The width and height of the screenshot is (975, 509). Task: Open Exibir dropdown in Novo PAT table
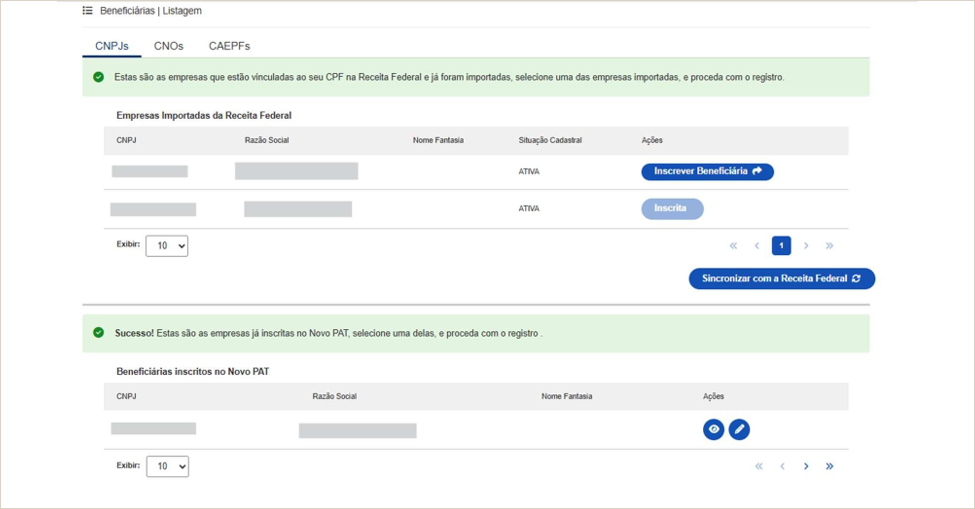click(x=167, y=466)
